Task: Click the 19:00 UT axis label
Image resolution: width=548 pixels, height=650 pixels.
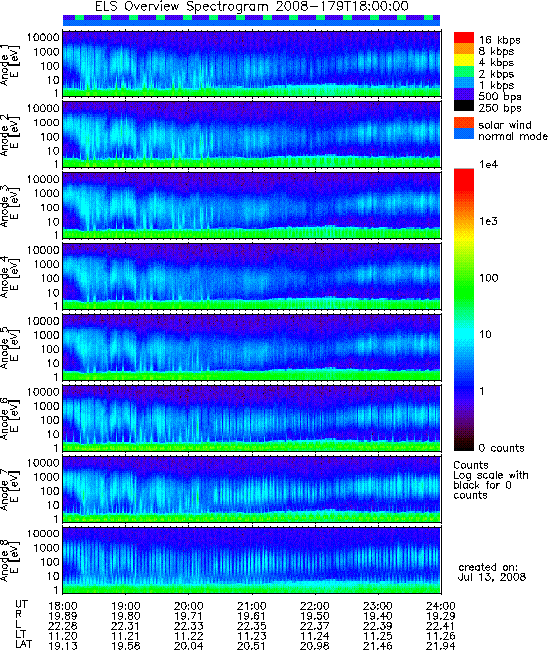Action: [126, 606]
